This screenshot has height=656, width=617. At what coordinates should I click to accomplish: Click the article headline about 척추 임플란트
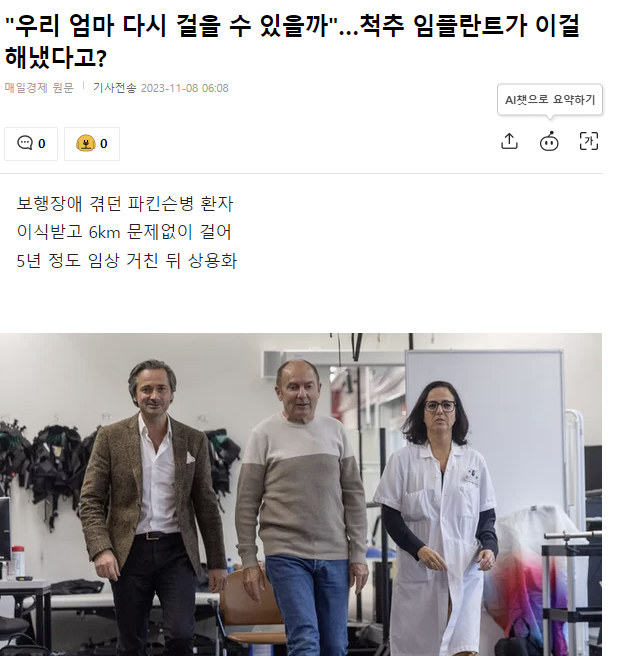click(x=292, y=41)
